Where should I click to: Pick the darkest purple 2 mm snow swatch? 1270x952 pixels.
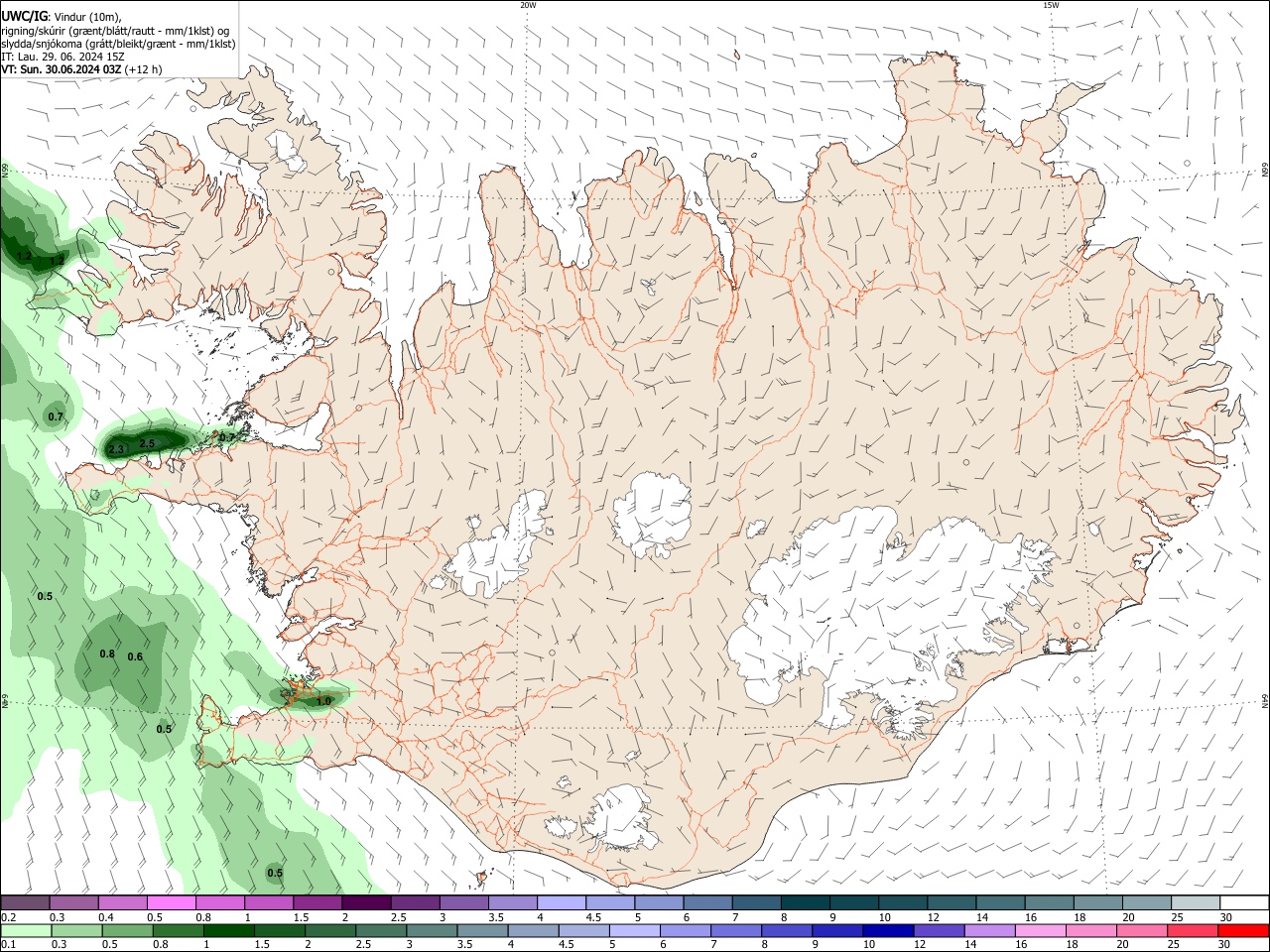(366, 902)
